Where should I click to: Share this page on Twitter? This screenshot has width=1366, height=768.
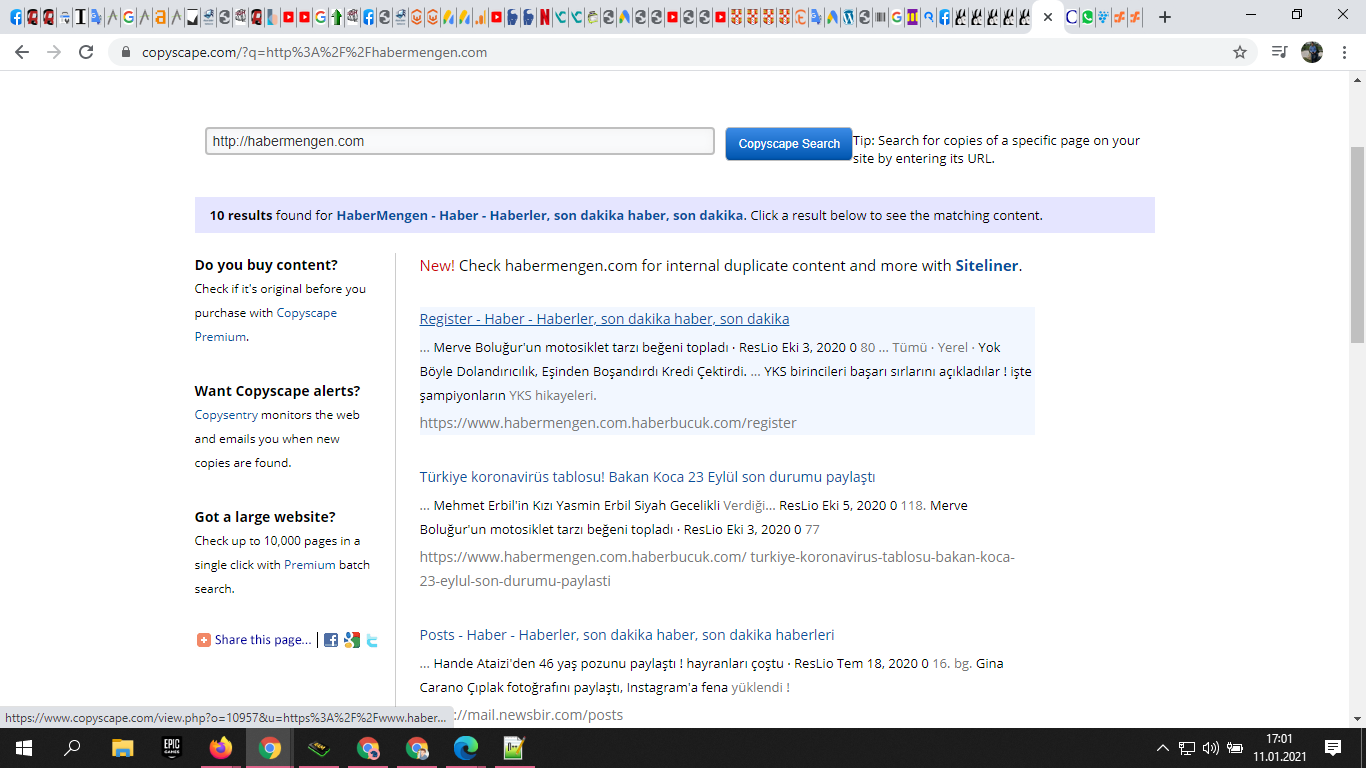[372, 640]
